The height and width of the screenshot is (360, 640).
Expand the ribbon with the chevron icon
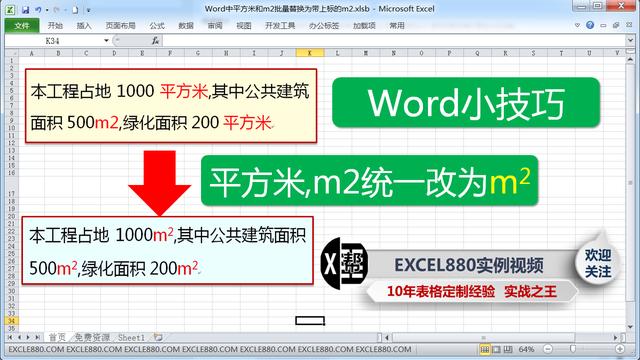click(577, 25)
